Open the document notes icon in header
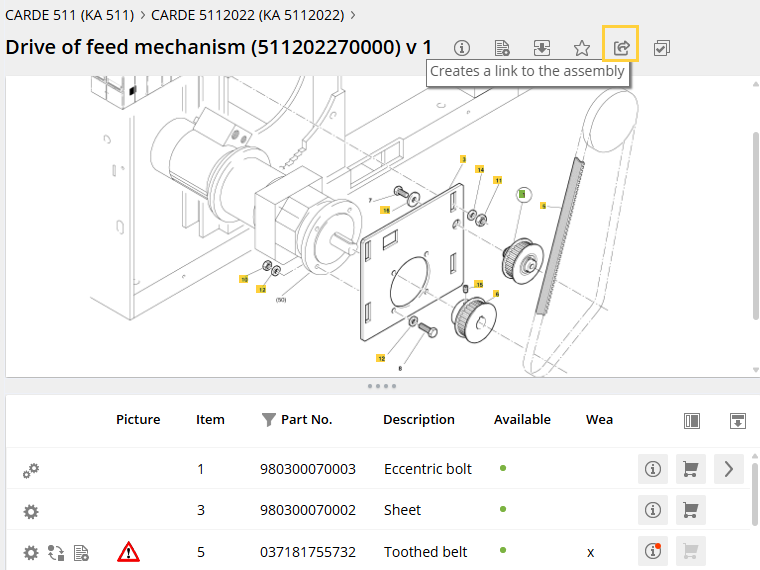Screen dimensions: 760x570 [502, 48]
